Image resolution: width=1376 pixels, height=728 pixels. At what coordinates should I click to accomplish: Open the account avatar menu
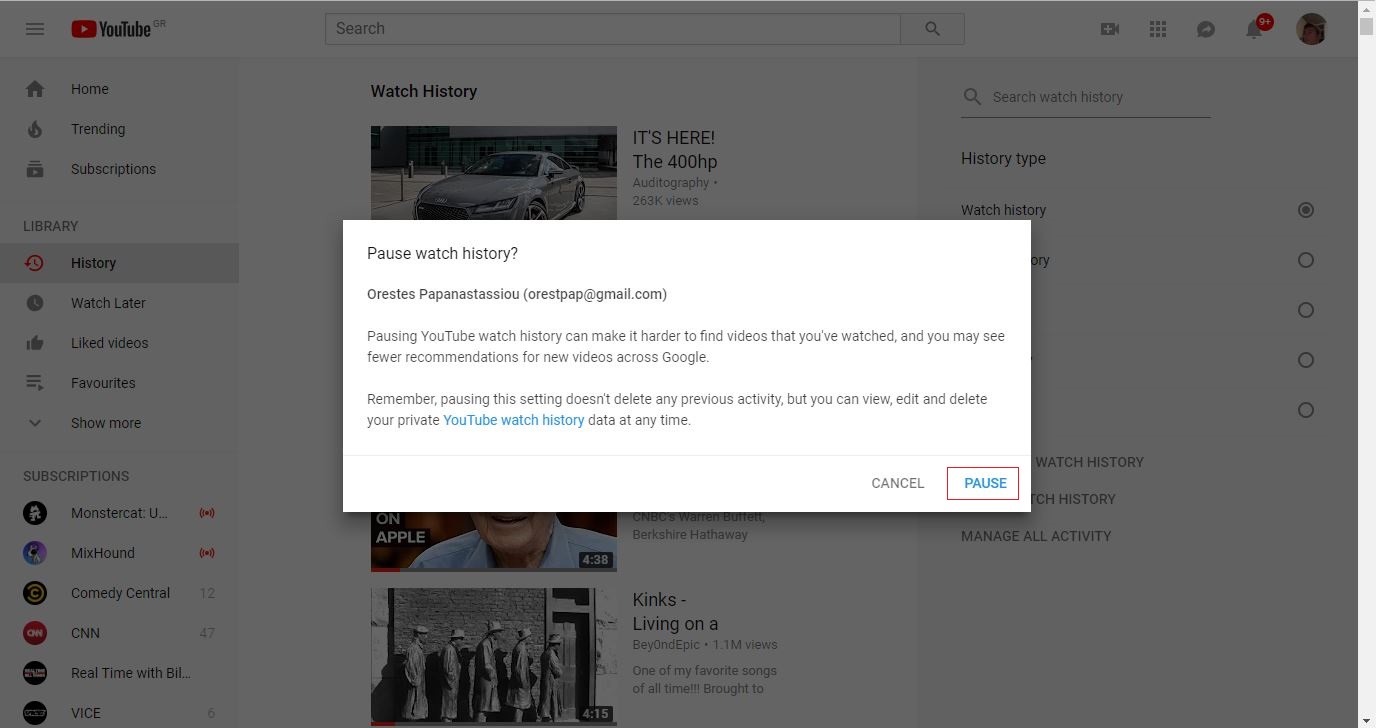[1311, 29]
